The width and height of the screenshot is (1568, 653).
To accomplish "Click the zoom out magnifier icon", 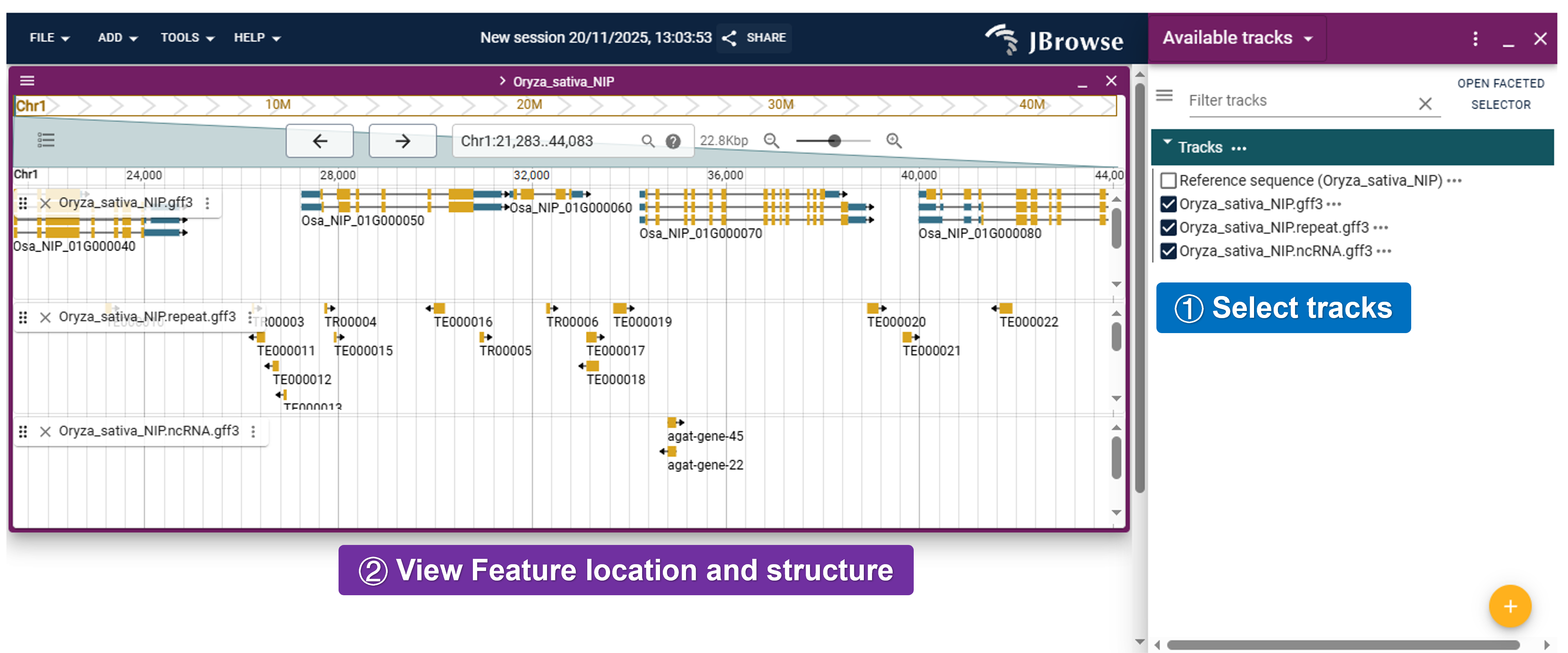I will 771,141.
